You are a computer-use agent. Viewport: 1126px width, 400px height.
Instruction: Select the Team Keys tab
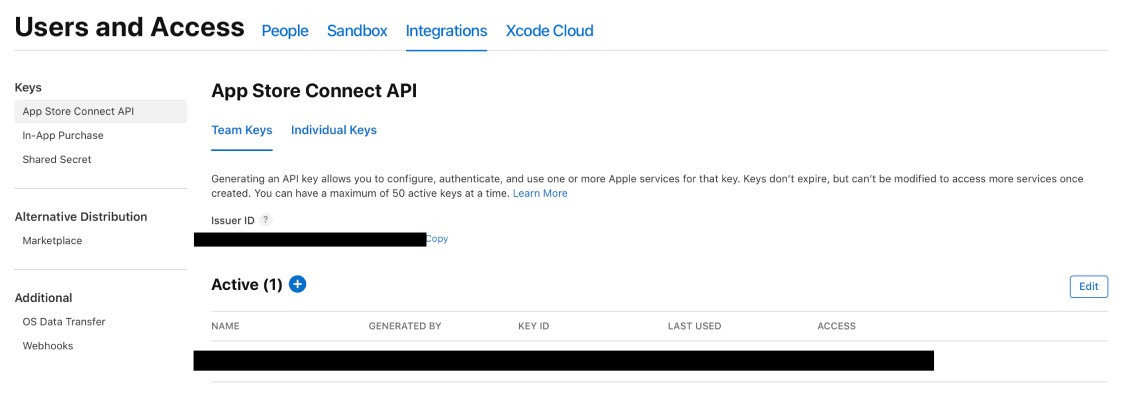coord(242,130)
